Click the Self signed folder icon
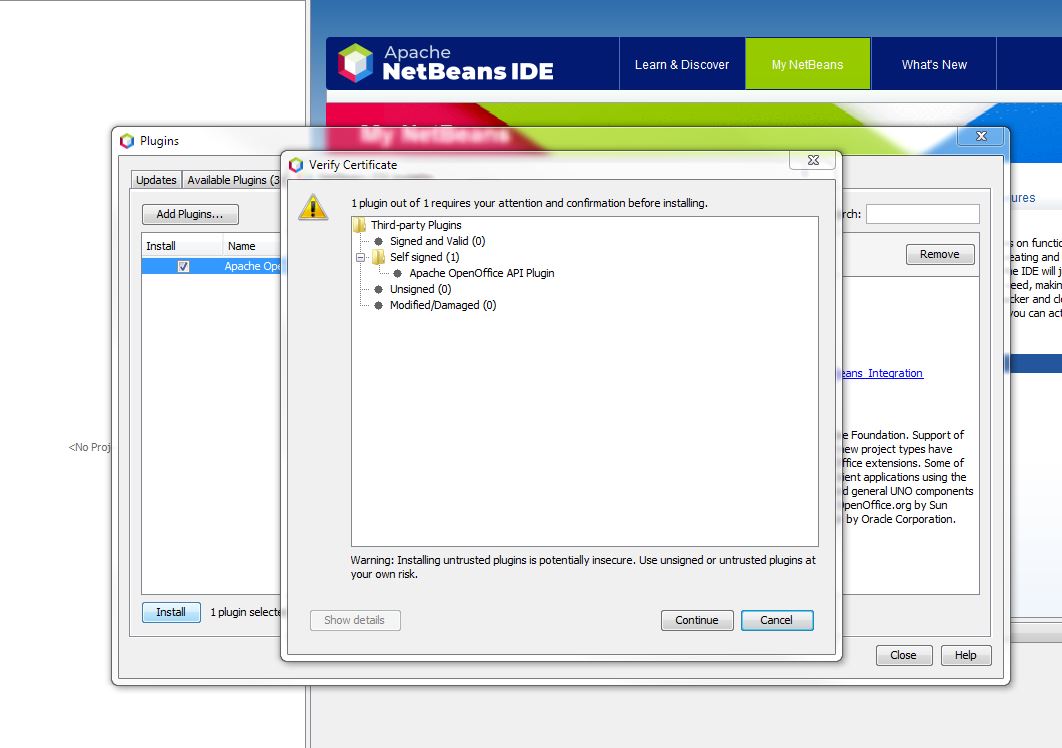Image resolution: width=1062 pixels, height=748 pixels. (x=379, y=257)
